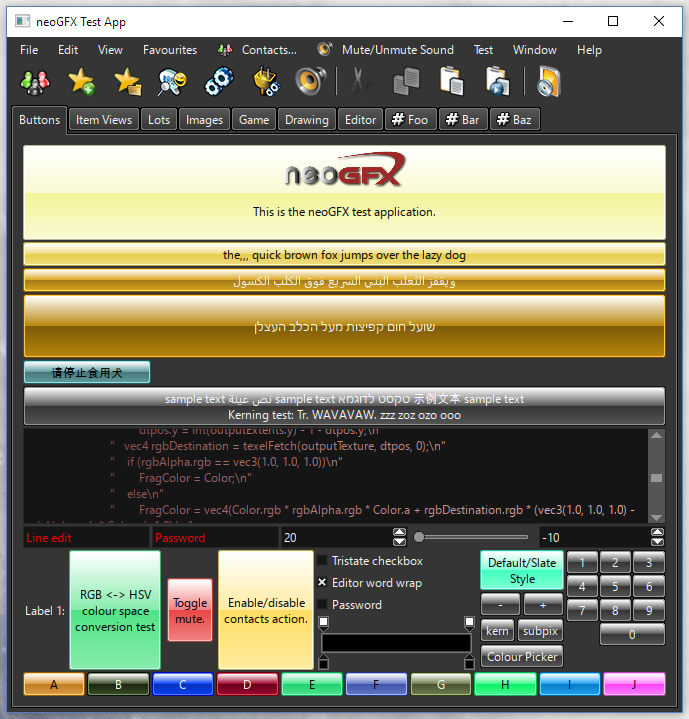The image size is (689, 719).
Task: Click the paste clipboard toolbar icon
Action: [452, 82]
